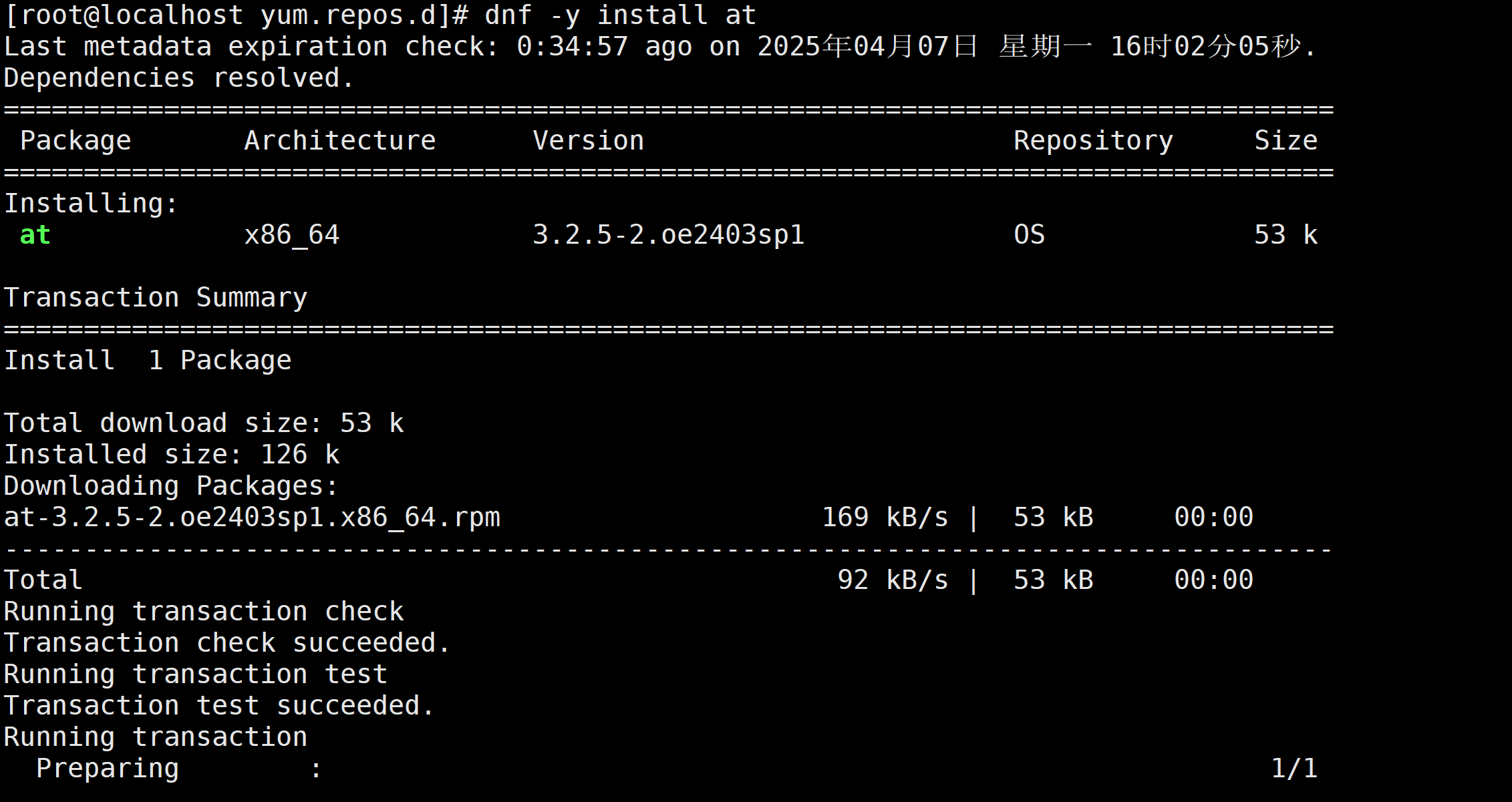Viewport: 1512px width, 802px height.
Task: Click the at-3.2.5-2.oe2403sp1.x86_64.rpm filename
Action: click(251, 518)
